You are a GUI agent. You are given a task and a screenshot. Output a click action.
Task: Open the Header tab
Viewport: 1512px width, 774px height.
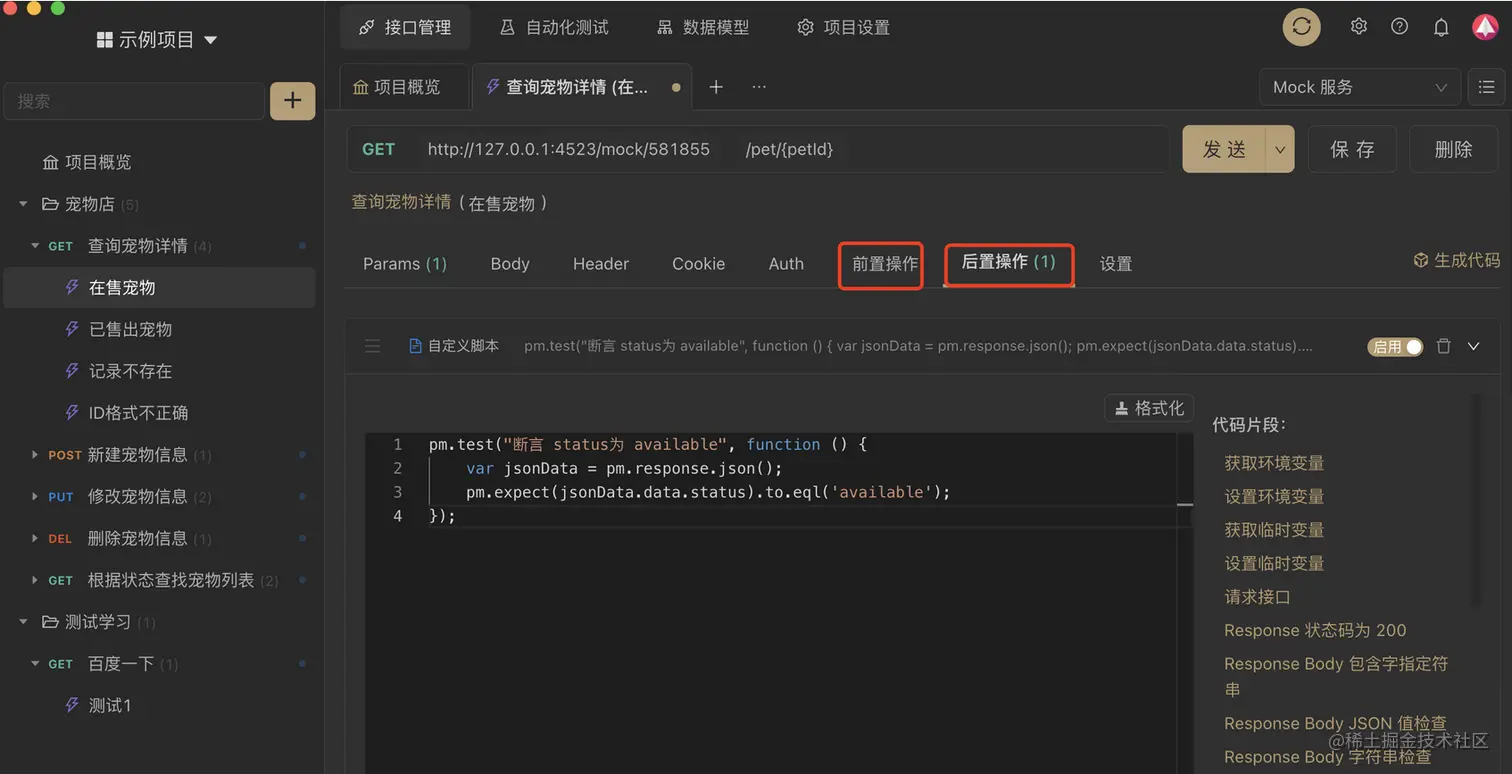(x=601, y=264)
